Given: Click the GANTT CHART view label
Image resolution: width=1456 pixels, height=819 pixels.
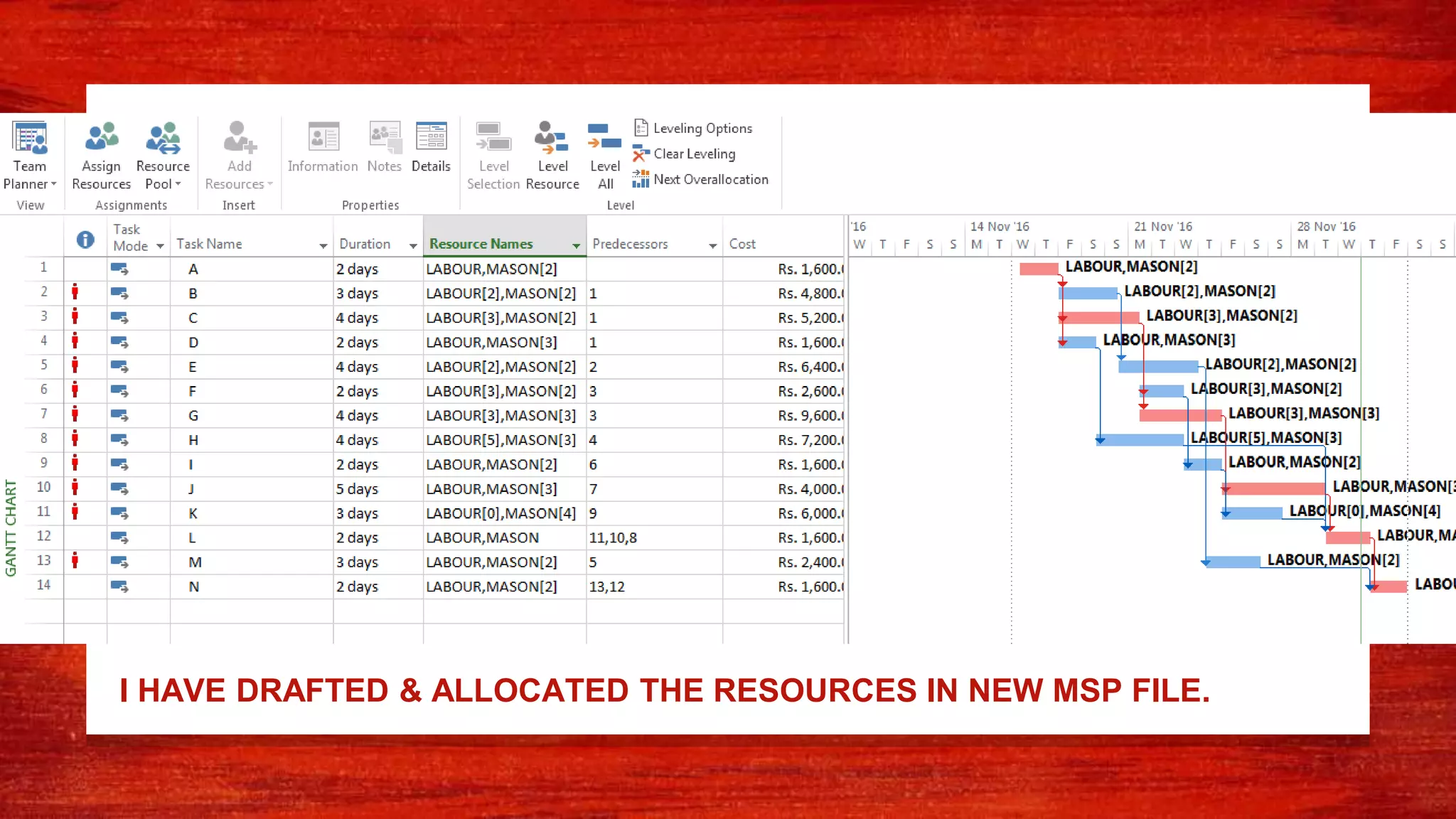Looking at the screenshot, I should point(11,528).
